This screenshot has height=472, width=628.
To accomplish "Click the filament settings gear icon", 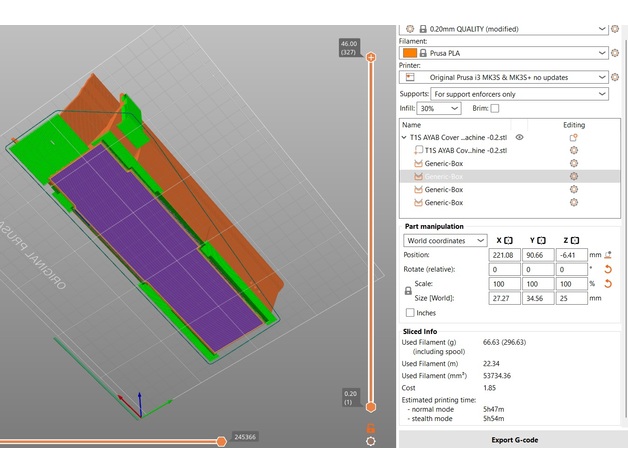I will coord(615,52).
